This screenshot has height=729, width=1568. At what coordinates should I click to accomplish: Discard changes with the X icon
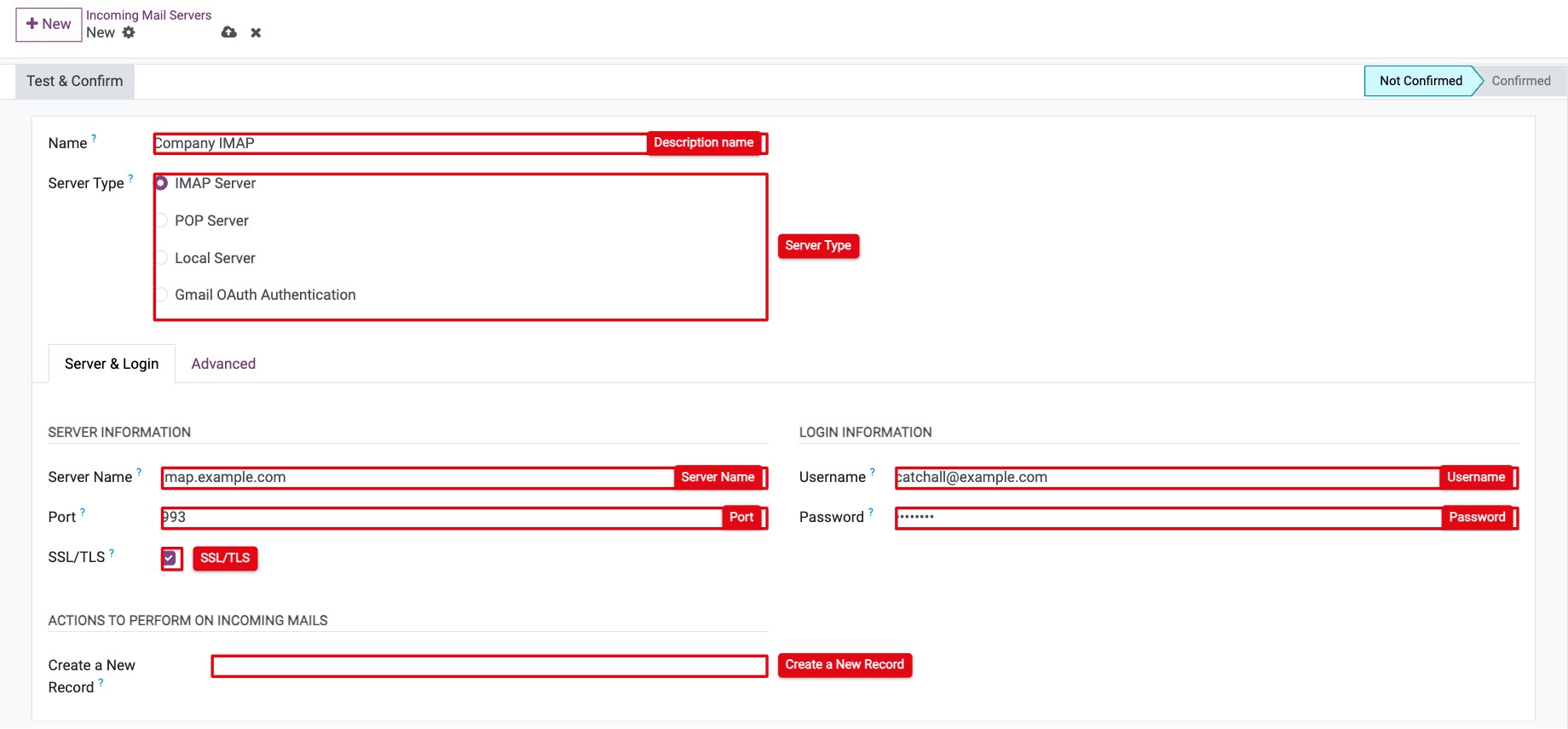pyautogui.click(x=256, y=33)
